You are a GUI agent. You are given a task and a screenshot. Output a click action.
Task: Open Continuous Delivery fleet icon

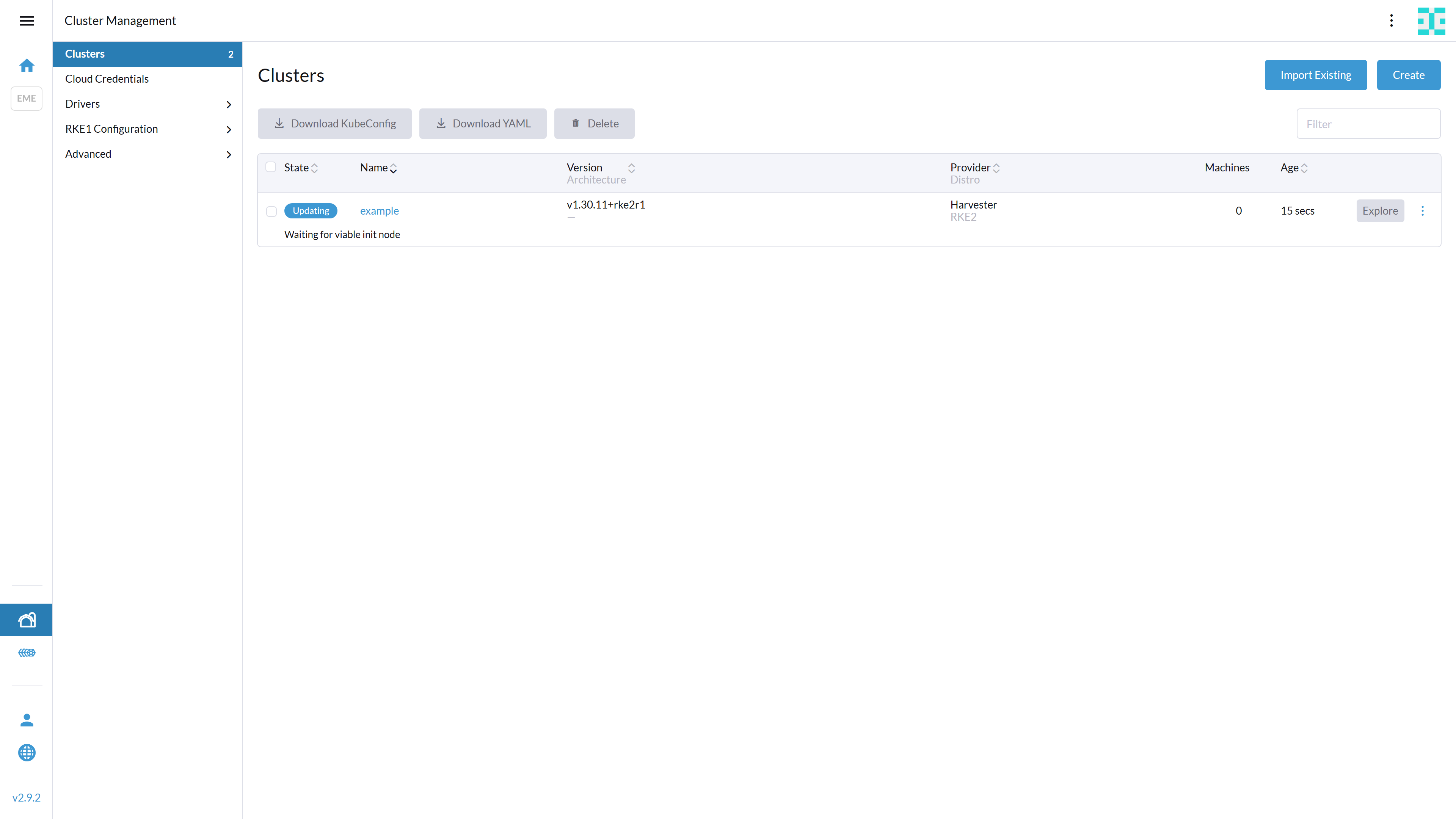[x=27, y=653]
